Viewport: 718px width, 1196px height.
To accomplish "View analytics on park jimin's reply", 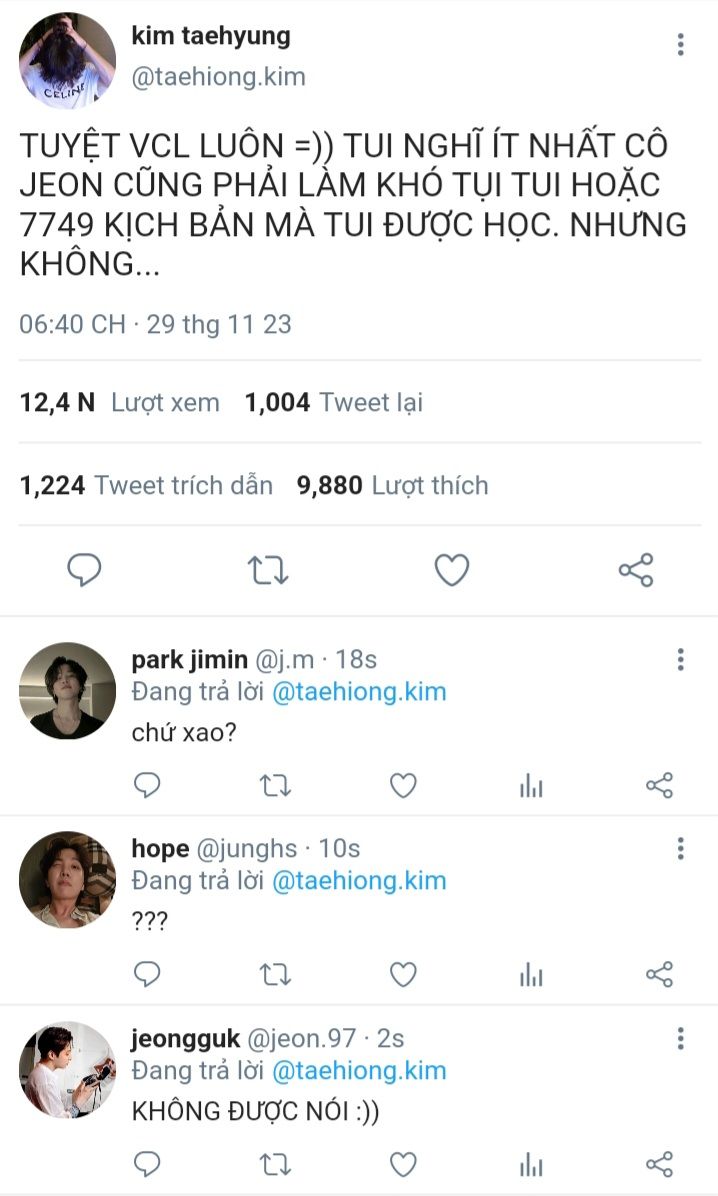I will [531, 786].
